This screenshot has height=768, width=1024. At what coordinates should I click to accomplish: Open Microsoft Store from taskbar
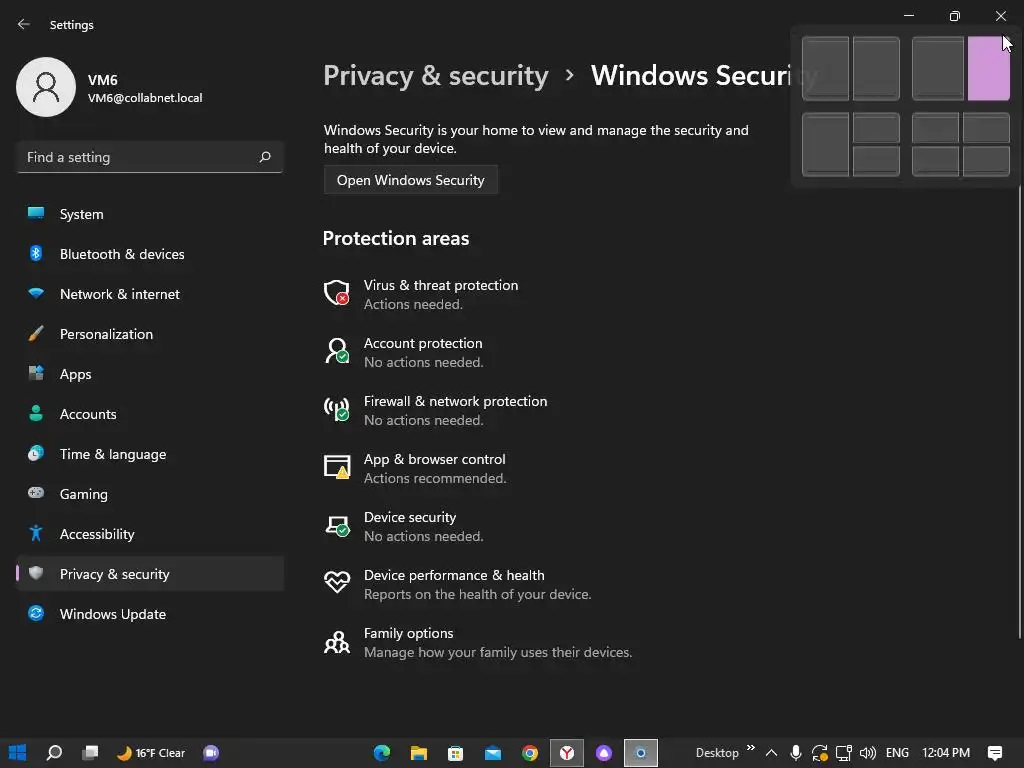pyautogui.click(x=455, y=753)
